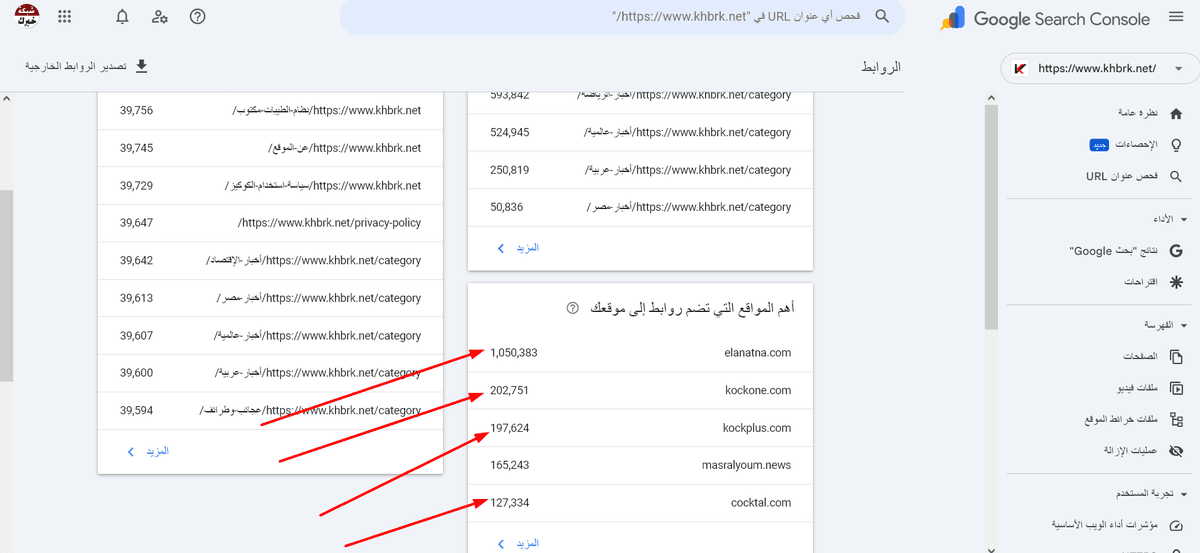This screenshot has width=1200, height=553.
Task: Click the Google Search Console logo
Action: (x=1044, y=18)
